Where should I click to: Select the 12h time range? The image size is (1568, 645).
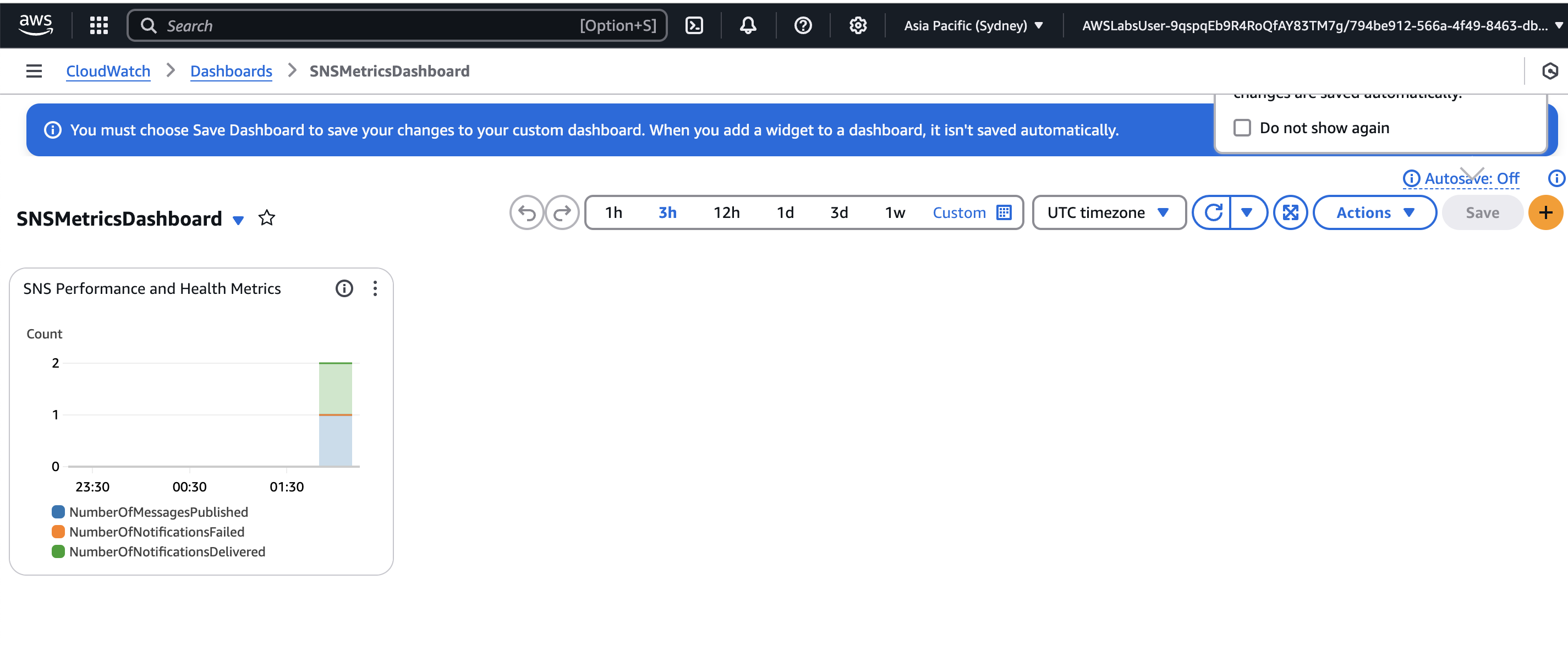(x=726, y=212)
